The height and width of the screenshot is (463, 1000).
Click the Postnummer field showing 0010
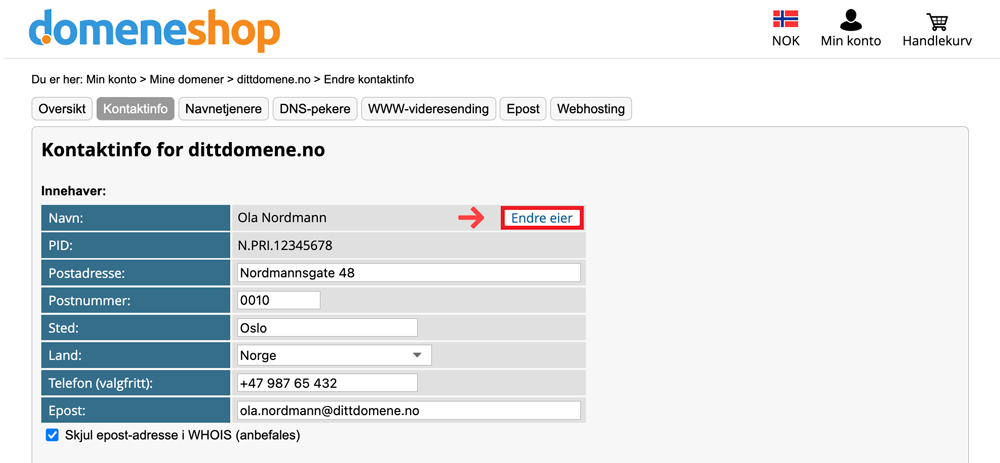[278, 300]
